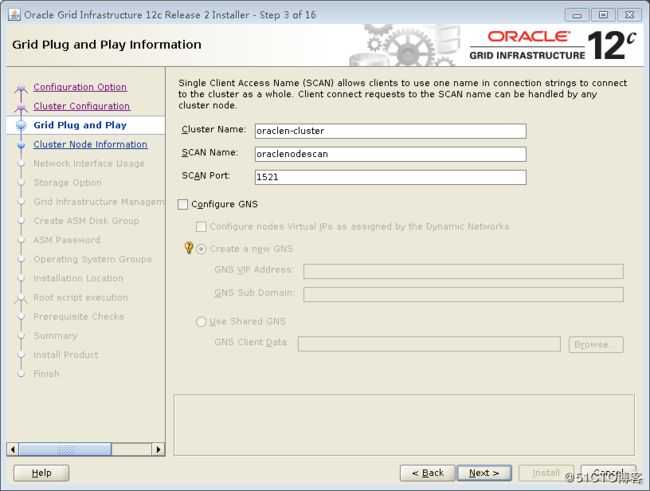Image resolution: width=650 pixels, height=491 pixels.
Task: Click the Browse button
Action: click(596, 345)
